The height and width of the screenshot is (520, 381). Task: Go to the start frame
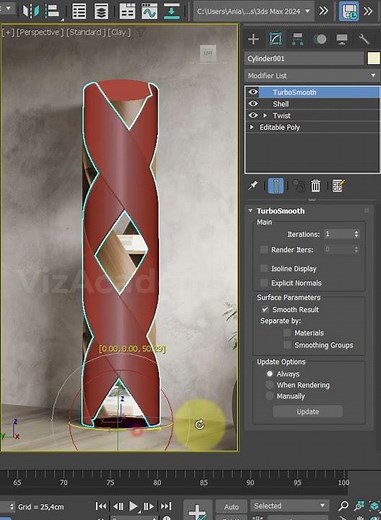pyautogui.click(x=101, y=506)
